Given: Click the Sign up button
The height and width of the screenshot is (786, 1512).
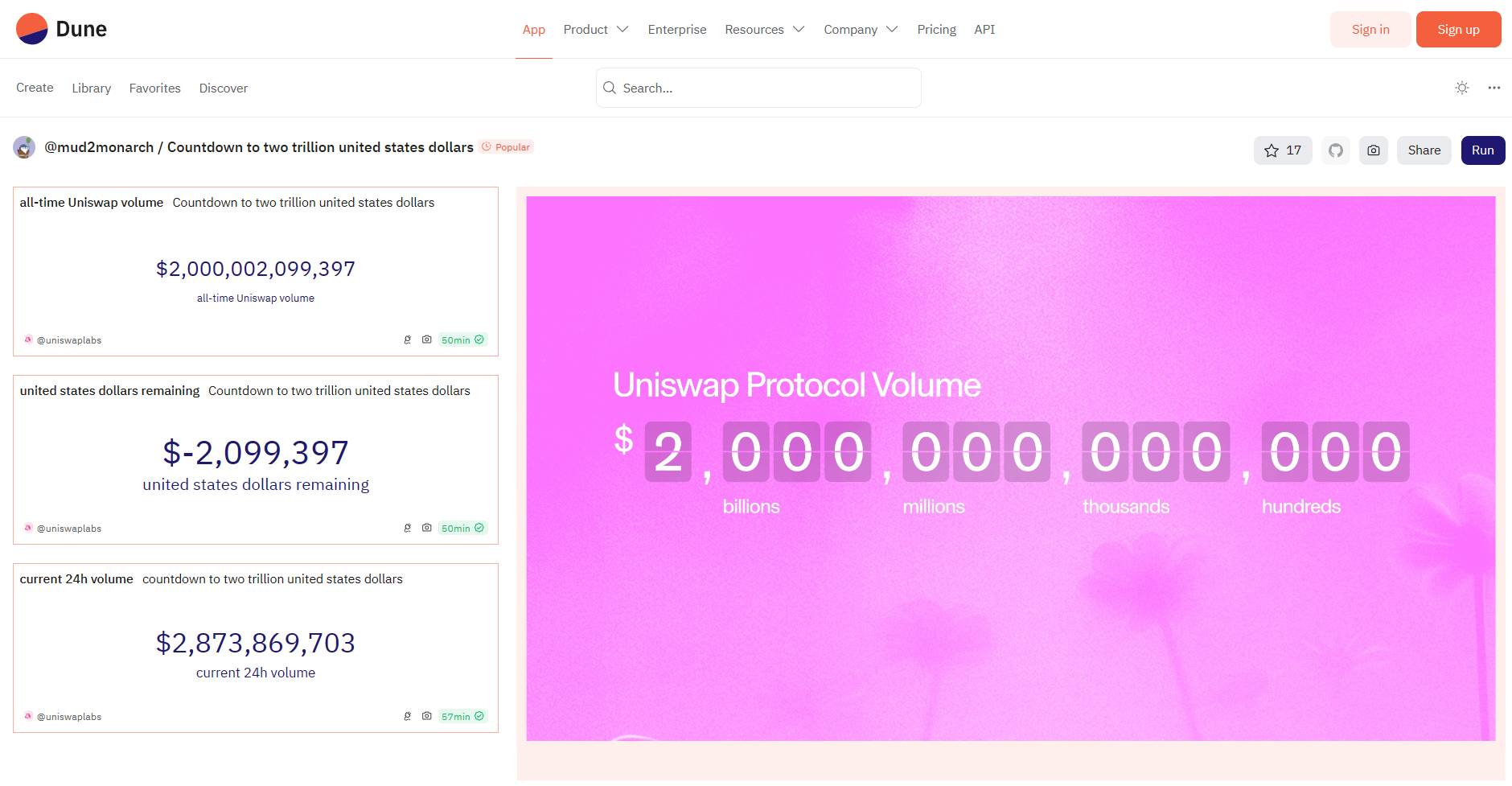Looking at the screenshot, I should (x=1458, y=29).
